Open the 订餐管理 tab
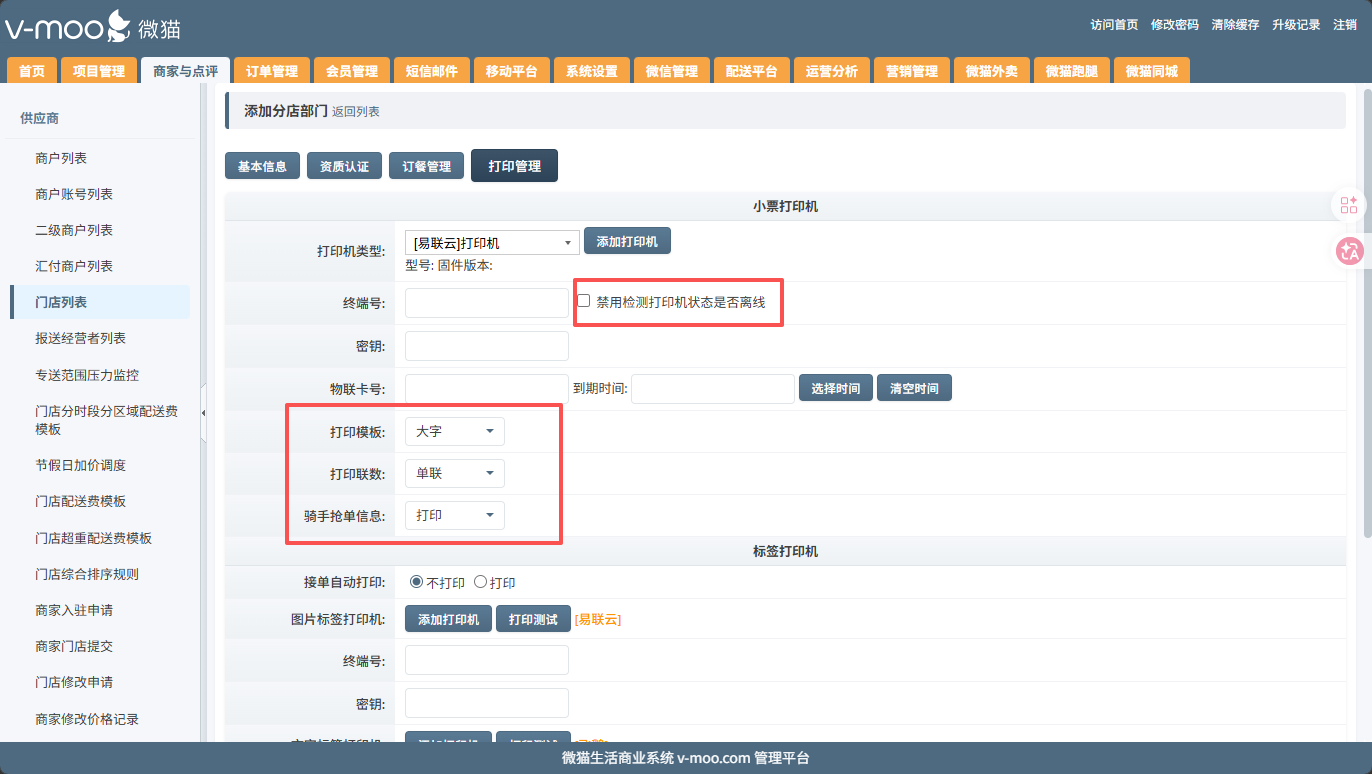 (x=427, y=166)
